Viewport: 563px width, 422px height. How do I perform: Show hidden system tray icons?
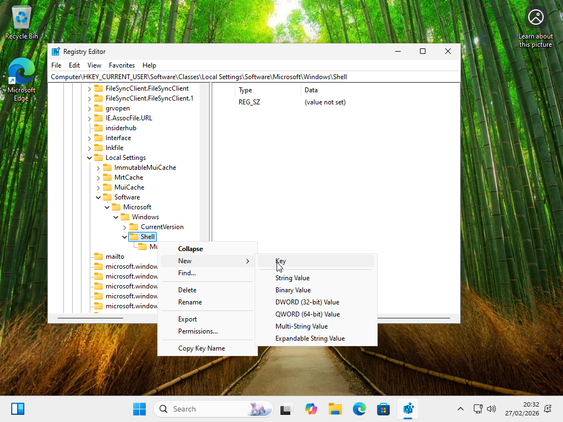[x=460, y=409]
